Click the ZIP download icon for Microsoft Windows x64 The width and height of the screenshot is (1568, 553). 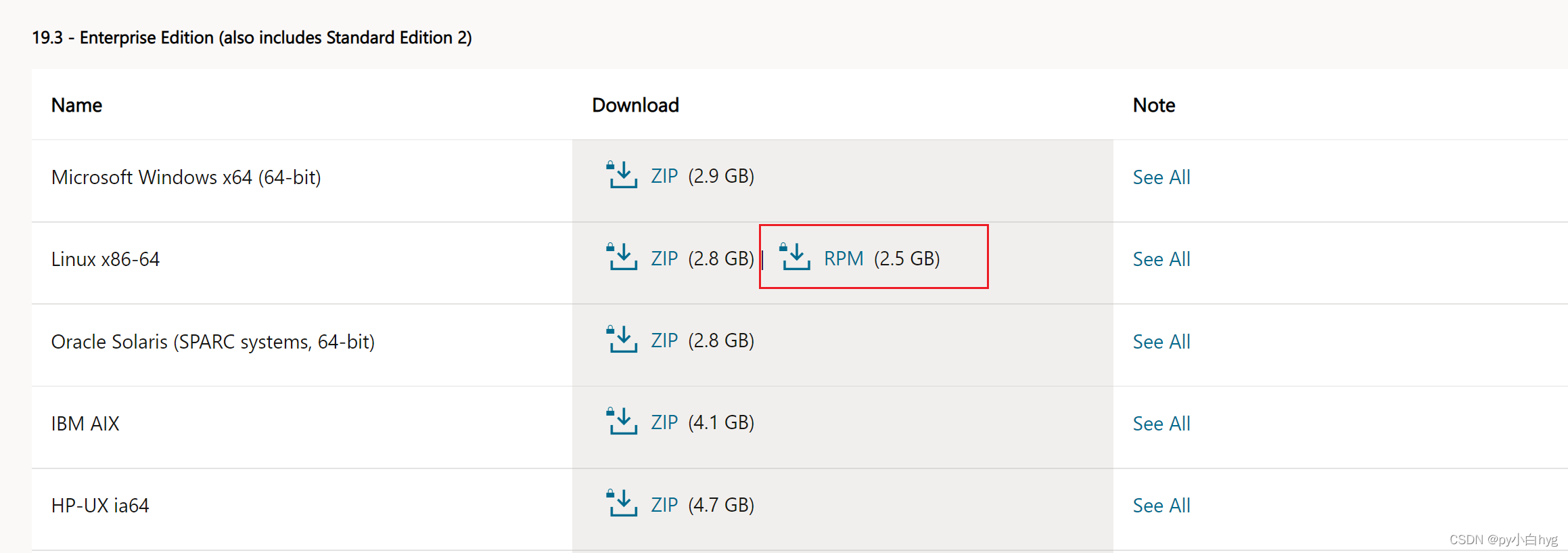pyautogui.click(x=622, y=176)
